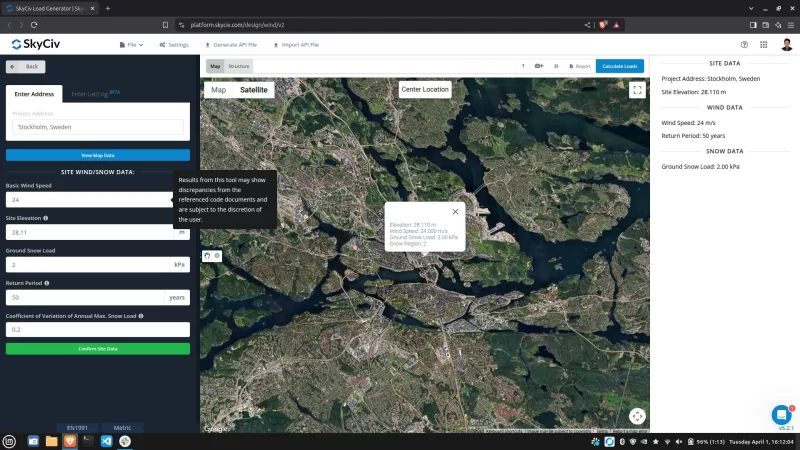Click the toolbar question mark icon
This screenshot has height=450, width=800.
click(523, 66)
